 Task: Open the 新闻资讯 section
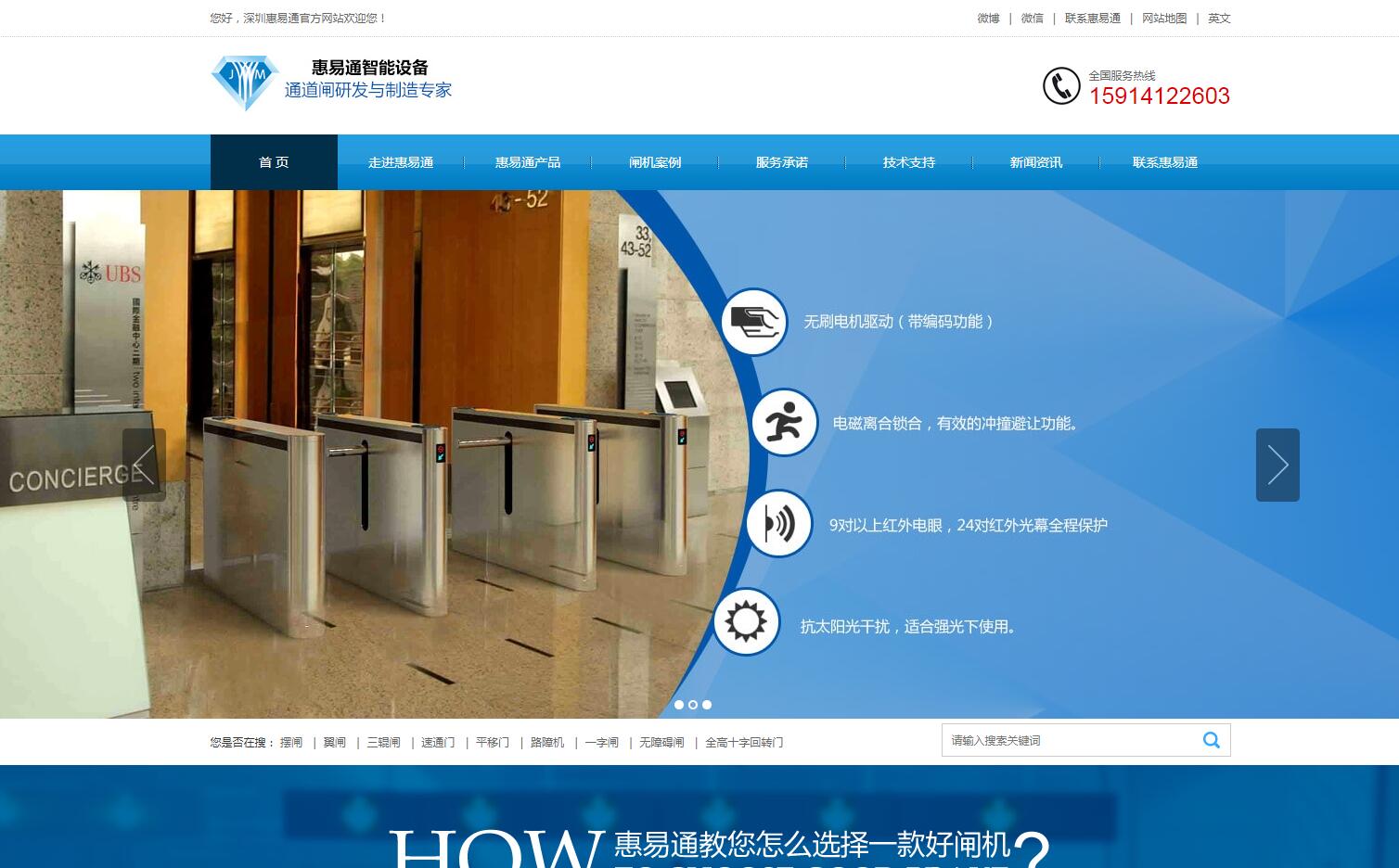(1036, 161)
